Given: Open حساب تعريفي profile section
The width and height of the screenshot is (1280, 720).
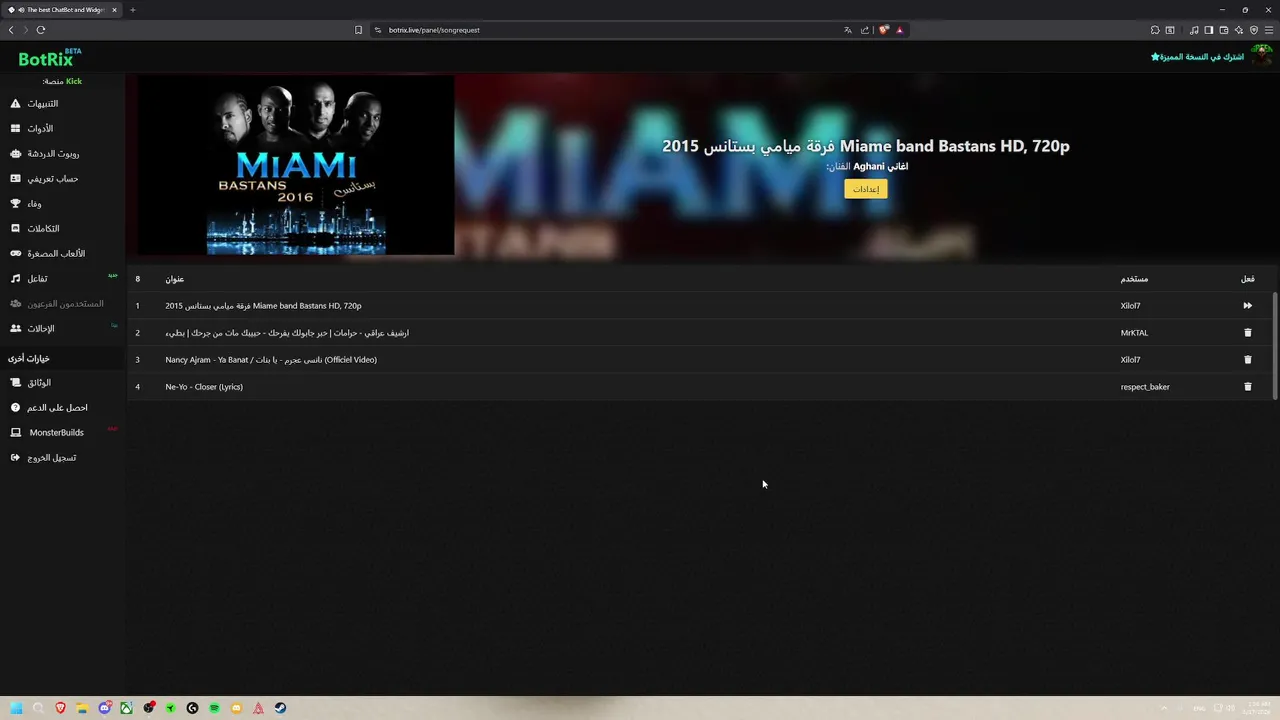Looking at the screenshot, I should [52, 179].
